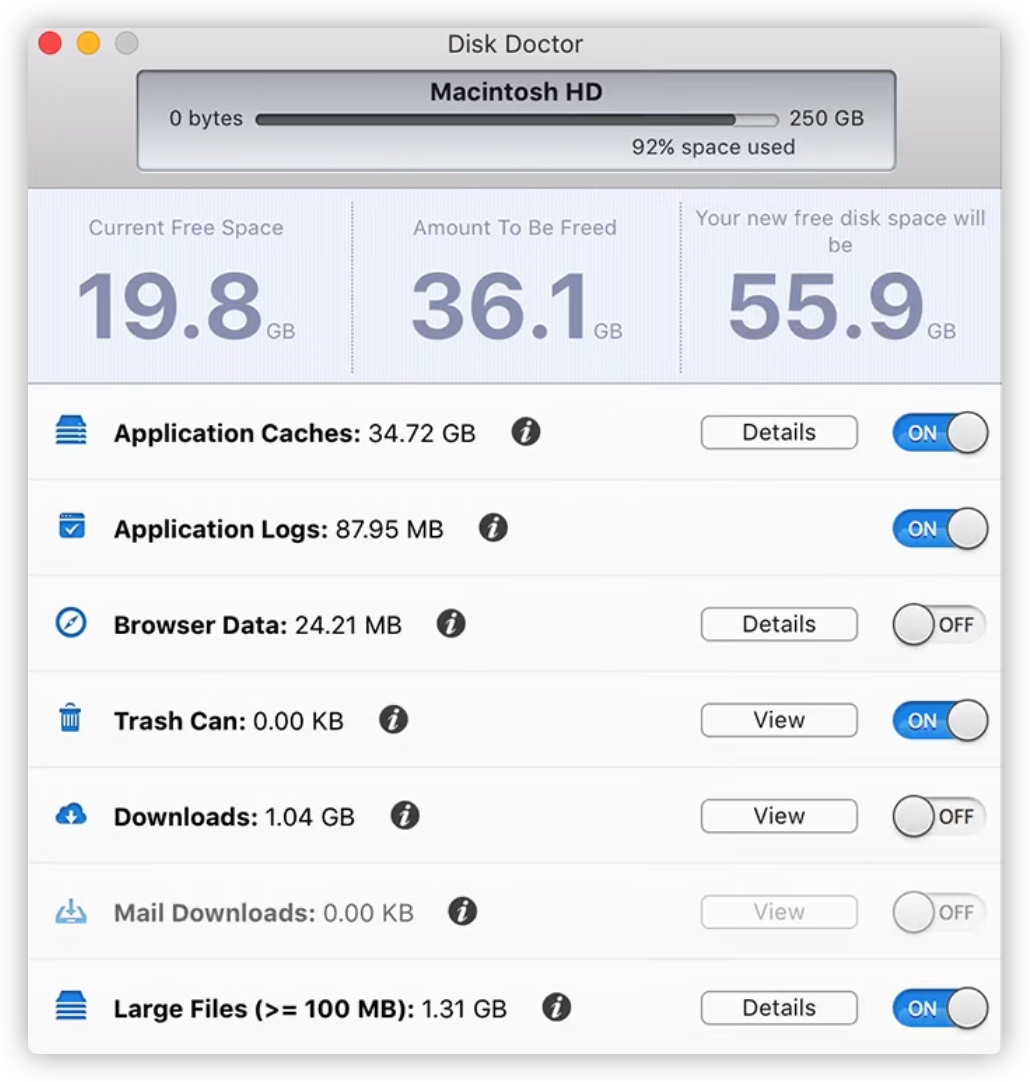Click the Large Files 1.31 GB label
This screenshot has height=1082, width=1030.
pos(310,1009)
